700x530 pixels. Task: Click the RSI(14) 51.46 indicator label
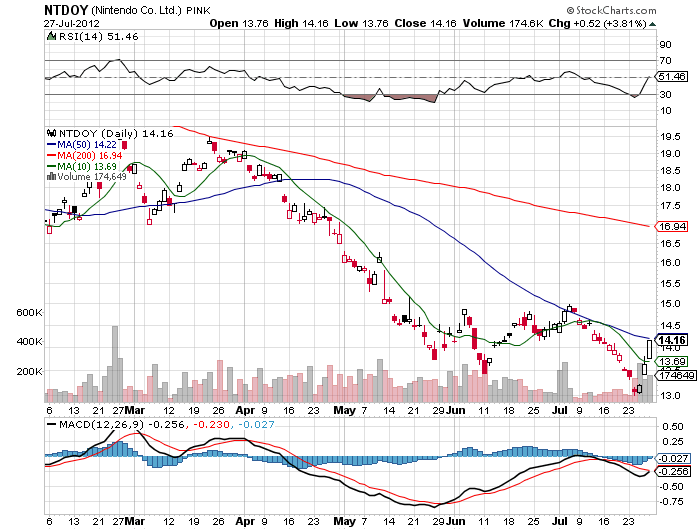tap(98, 37)
